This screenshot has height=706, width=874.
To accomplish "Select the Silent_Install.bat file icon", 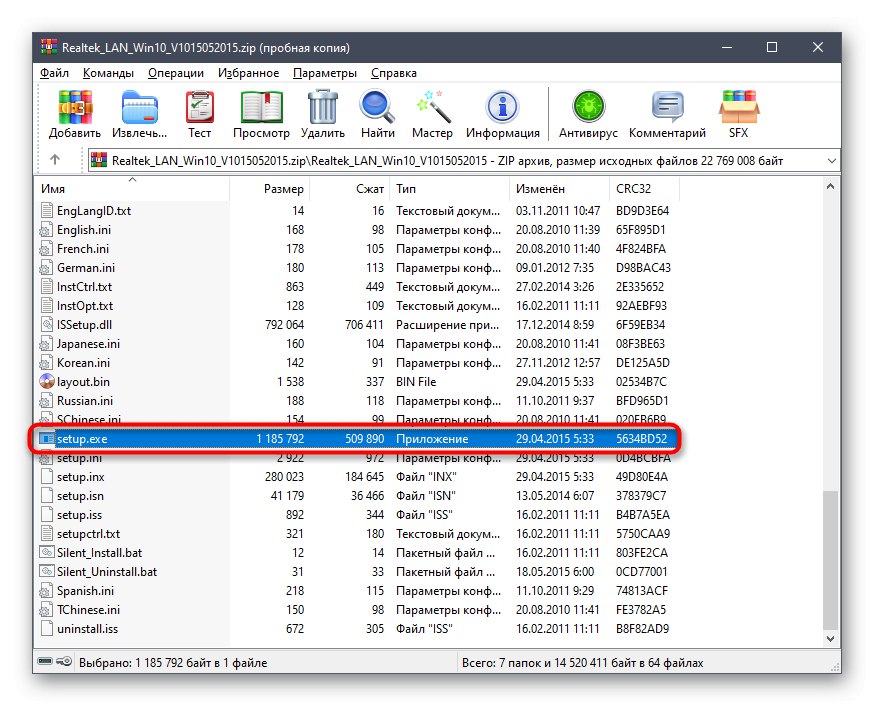I will [47, 552].
